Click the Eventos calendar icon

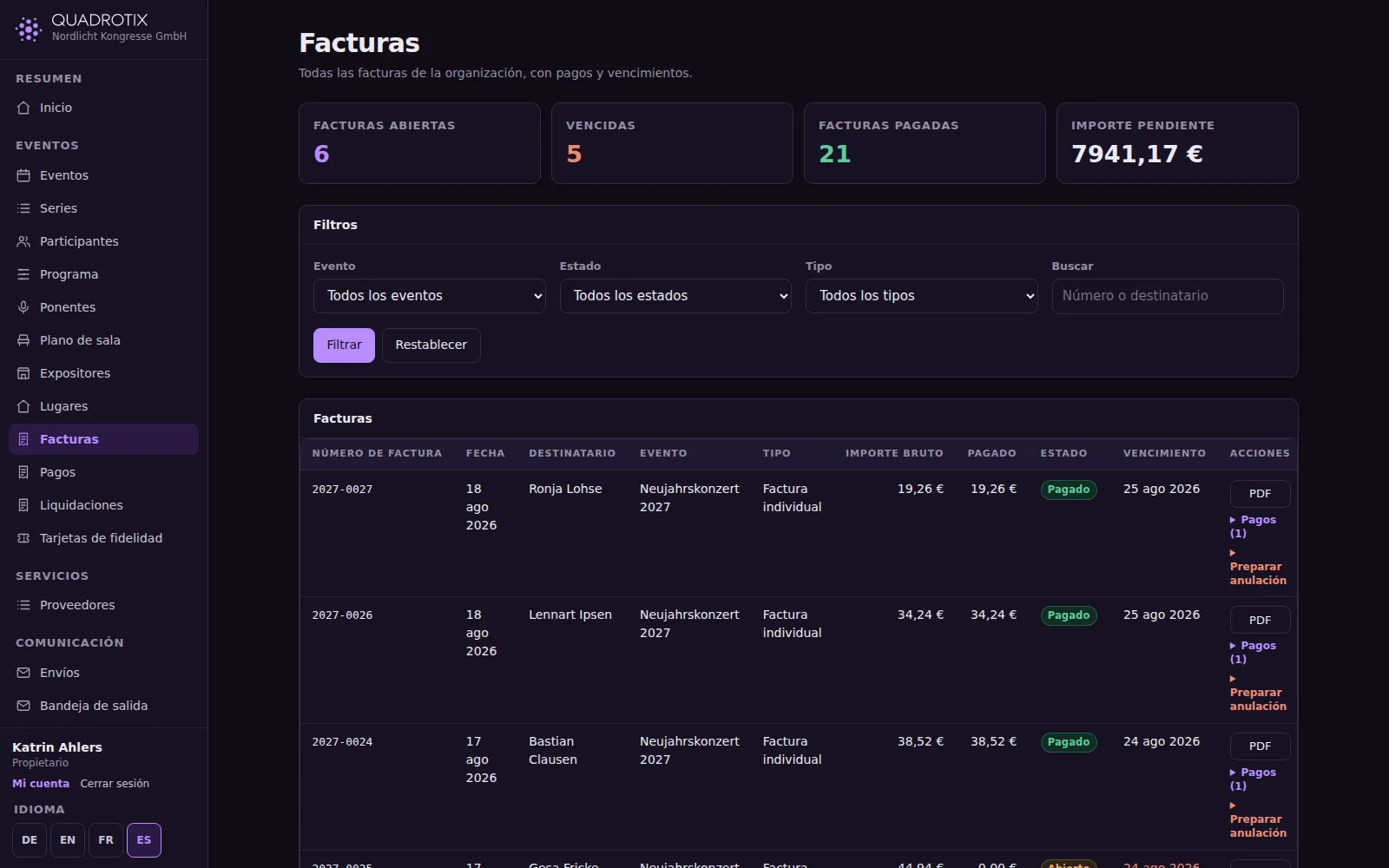[23, 175]
